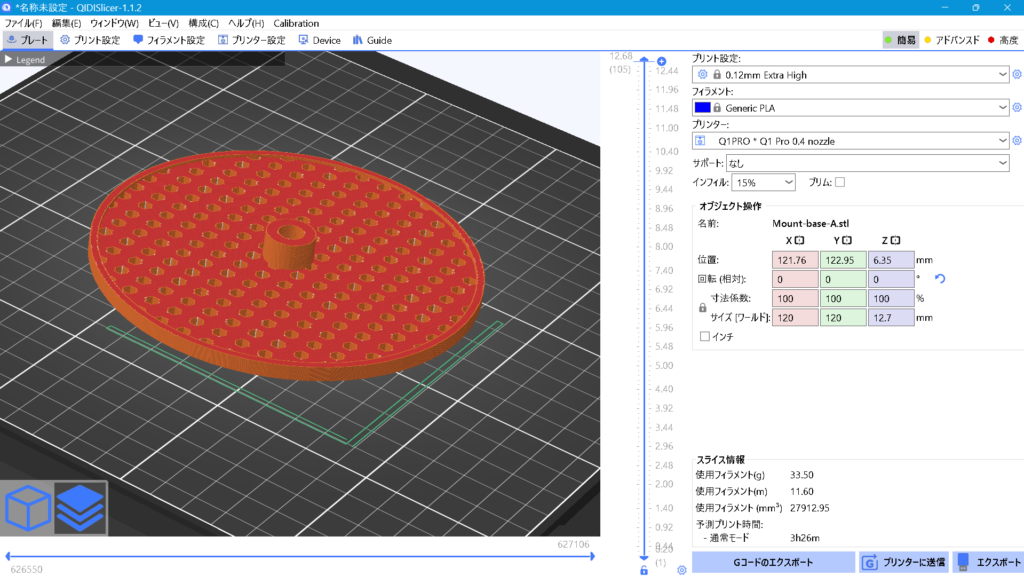Select the layers preview view icon
This screenshot has height=576, width=1024.
point(80,508)
